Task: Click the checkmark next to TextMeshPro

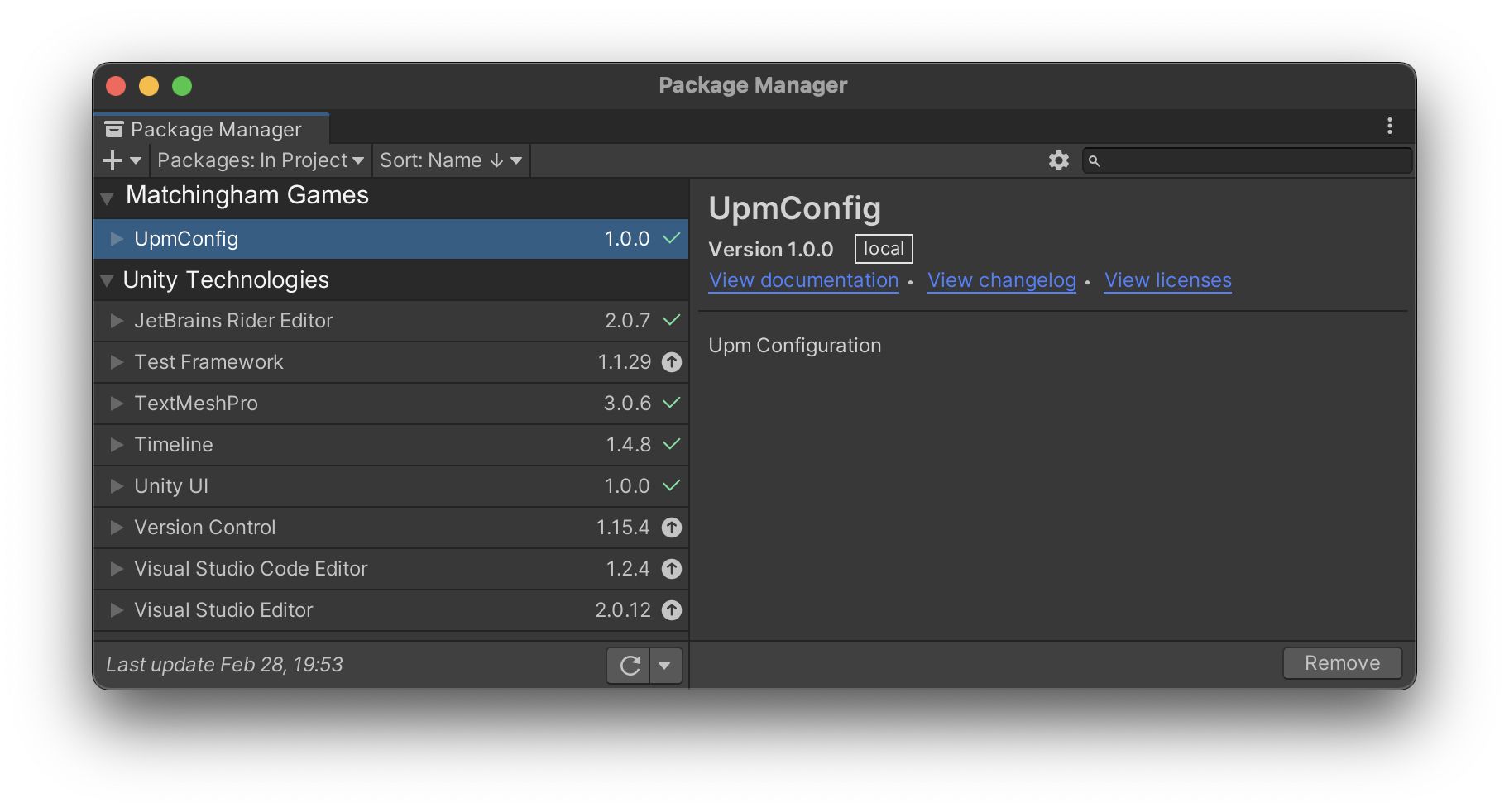Action: (672, 403)
